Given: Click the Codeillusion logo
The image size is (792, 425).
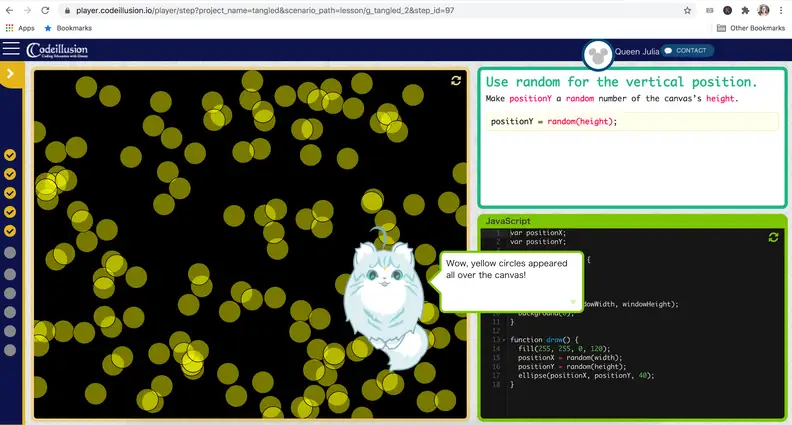Looking at the screenshot, I should click(57, 50).
